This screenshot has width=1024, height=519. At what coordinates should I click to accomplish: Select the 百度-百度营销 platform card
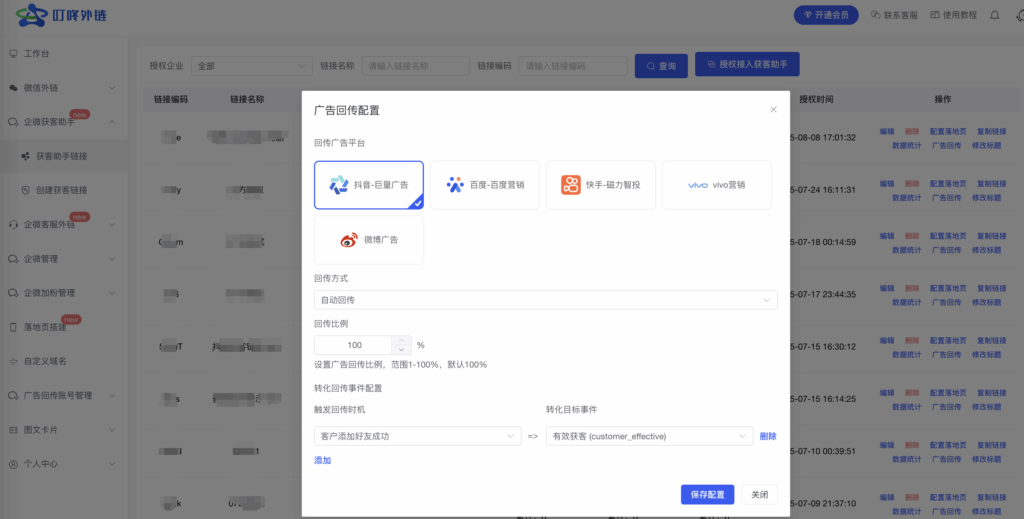click(x=485, y=185)
